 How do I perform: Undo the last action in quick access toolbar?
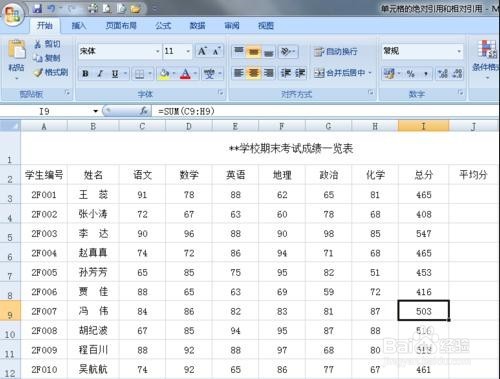pyautogui.click(x=51, y=8)
